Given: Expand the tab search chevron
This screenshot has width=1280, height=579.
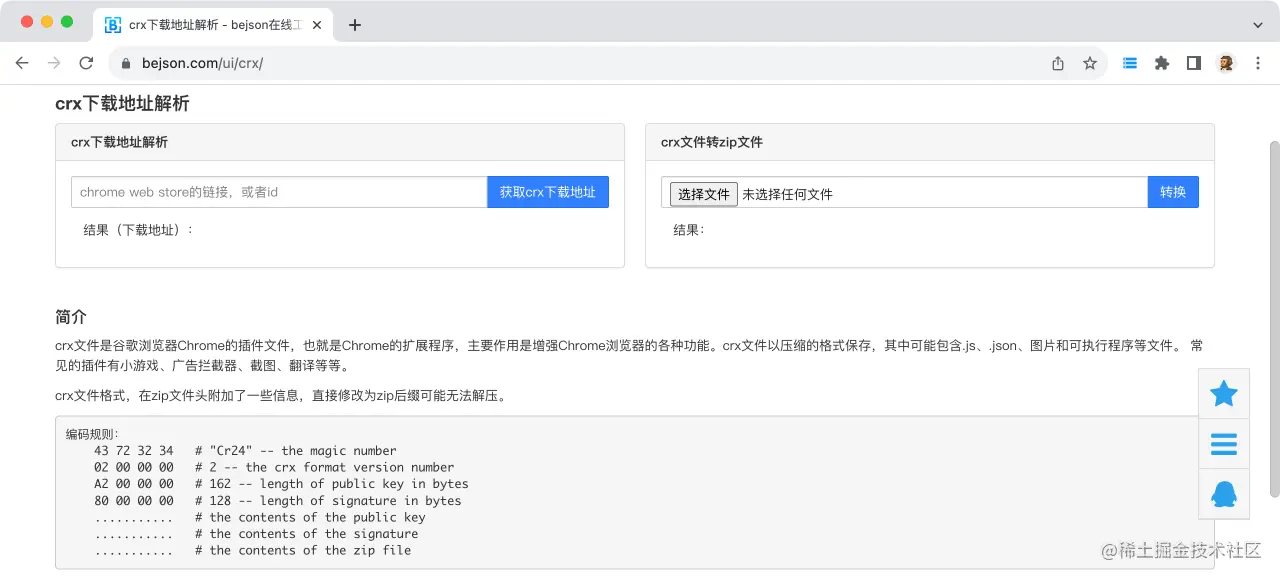Looking at the screenshot, I should (x=1258, y=25).
